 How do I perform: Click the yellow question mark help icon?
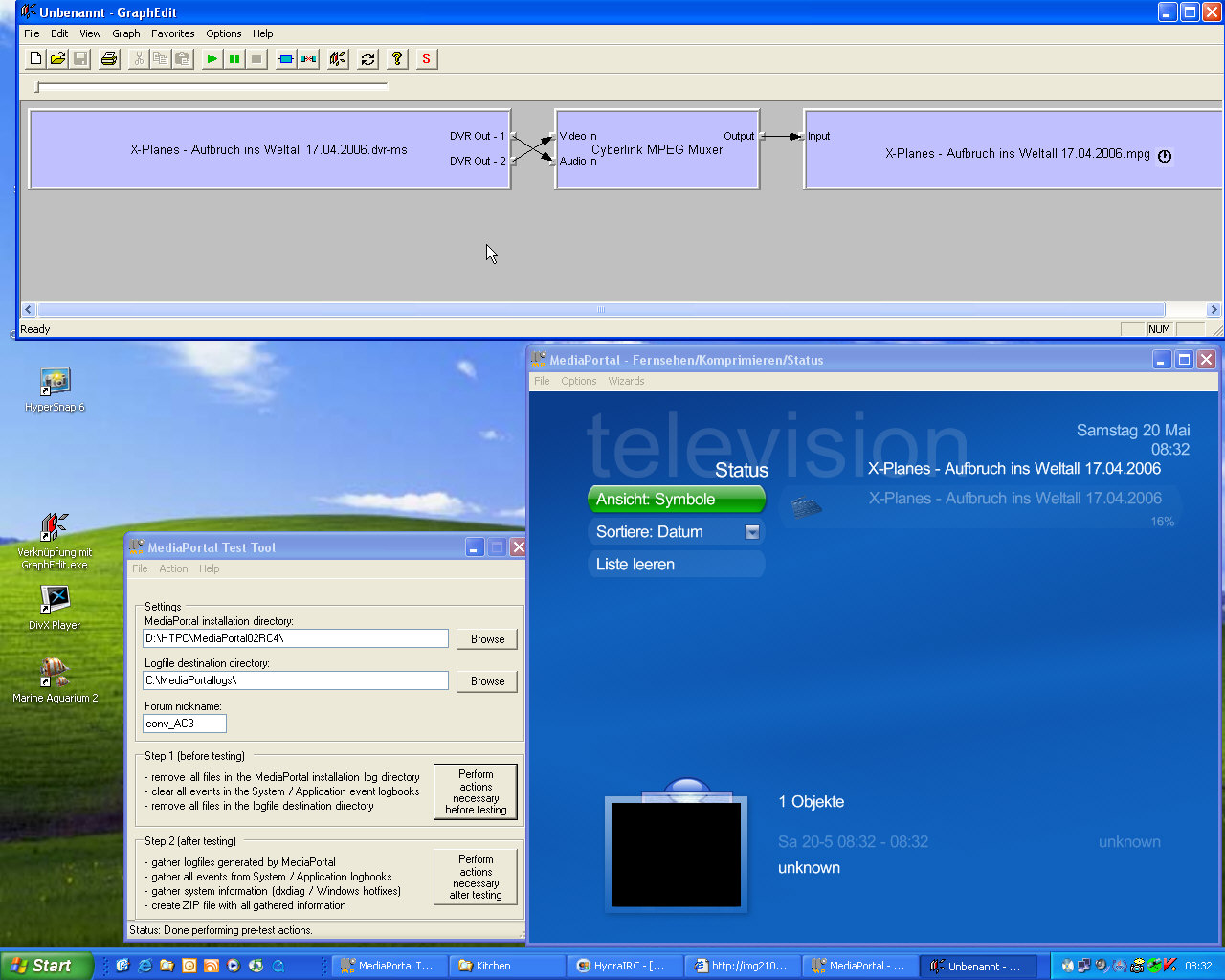(x=397, y=59)
